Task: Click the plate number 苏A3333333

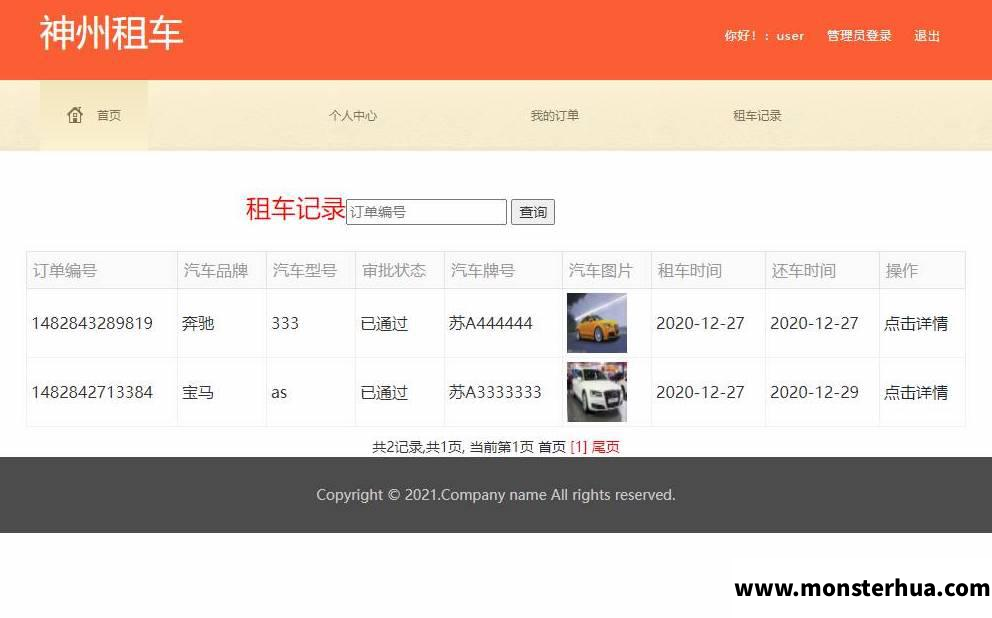Action: [x=495, y=392]
